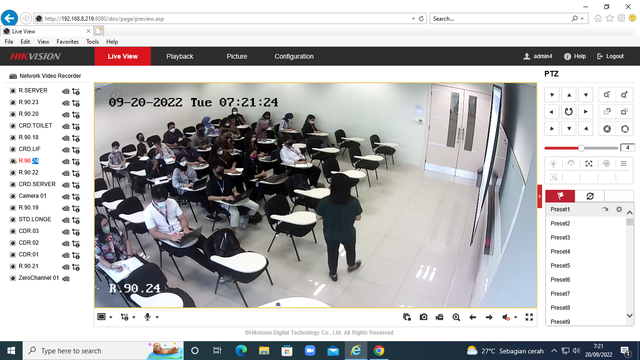Switch to Patrol tab icon
This screenshot has height=360, width=640.
point(590,196)
